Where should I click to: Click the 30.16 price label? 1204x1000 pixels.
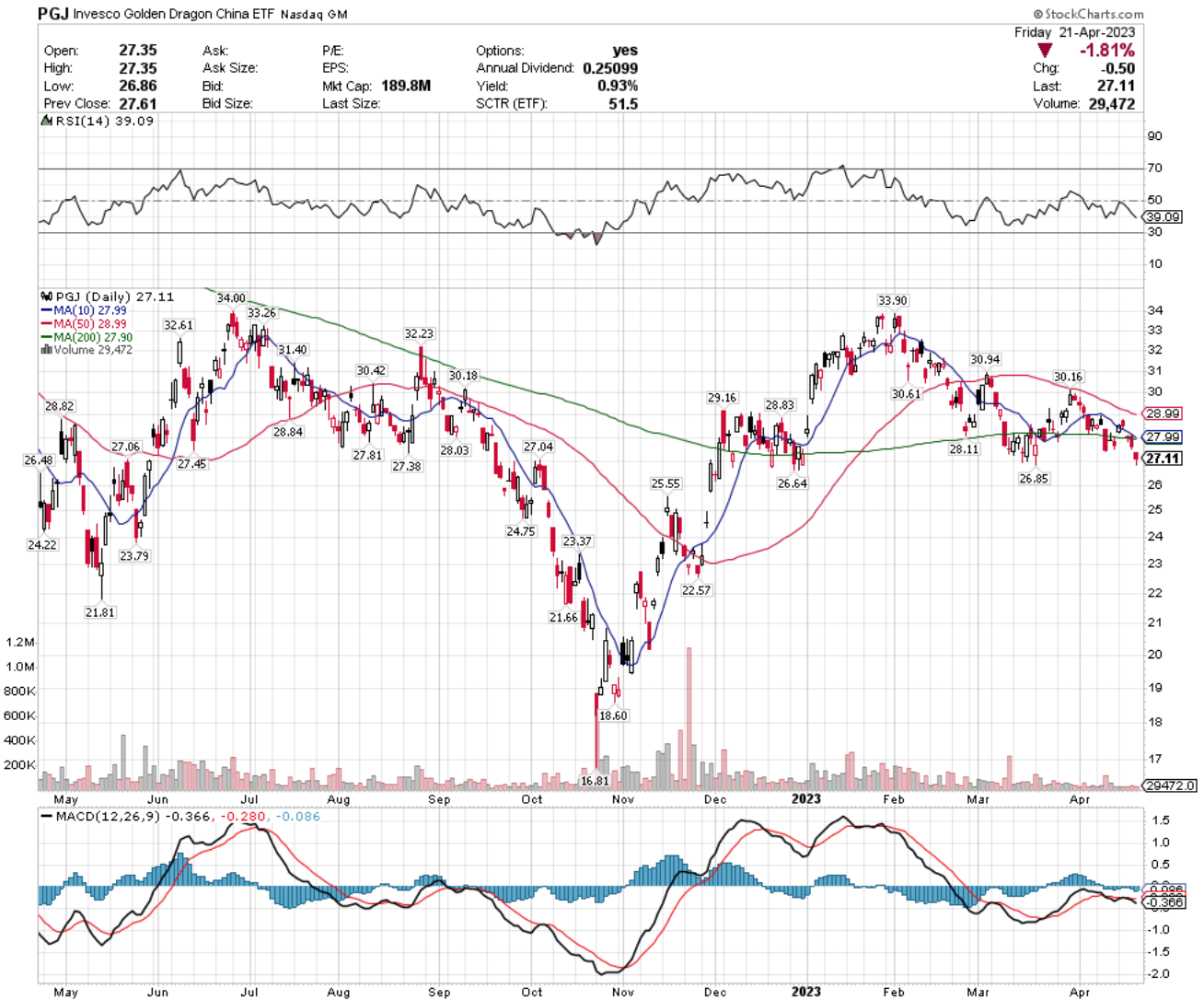[1068, 378]
